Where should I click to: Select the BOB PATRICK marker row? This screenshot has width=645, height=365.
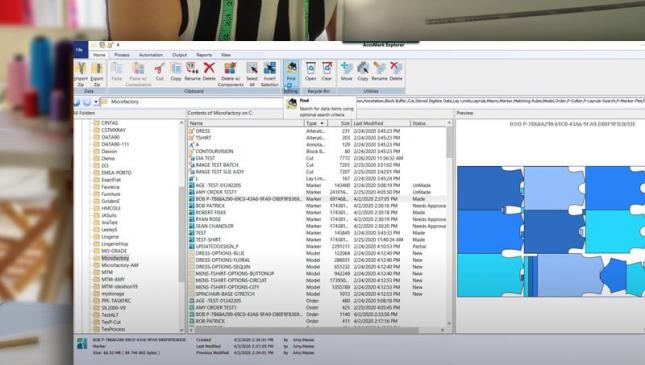pyautogui.click(x=317, y=205)
